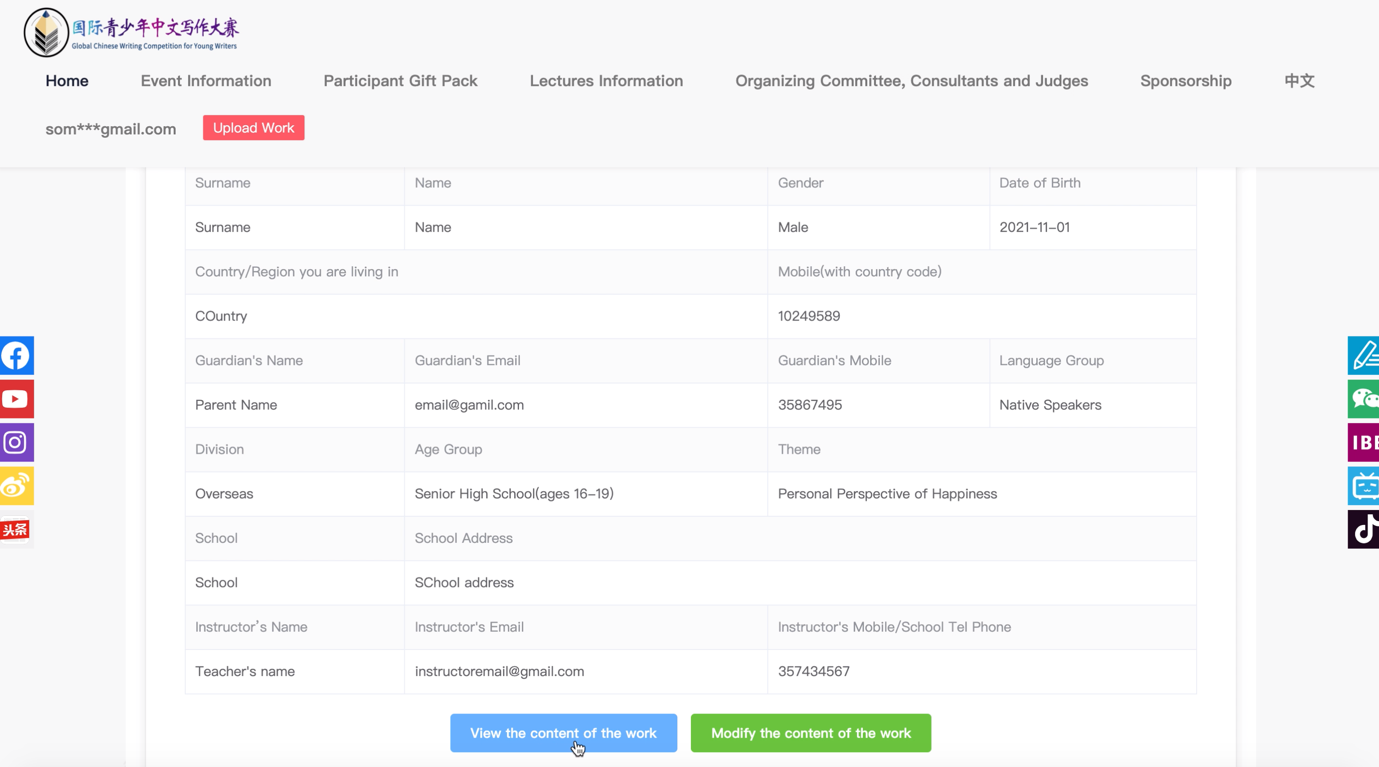The height and width of the screenshot is (767, 1379).
Task: Click the COuntry value cell
Action: pos(476,316)
